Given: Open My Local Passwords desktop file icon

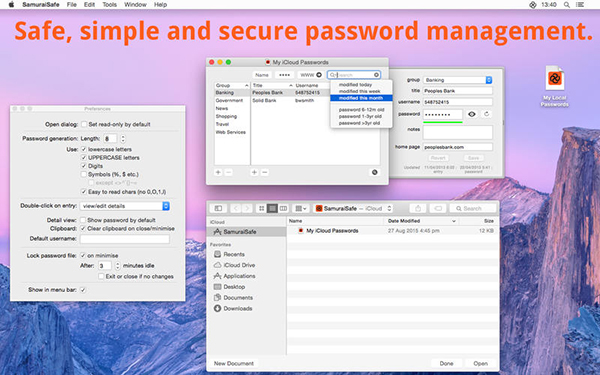Looking at the screenshot, I should coord(554,78).
